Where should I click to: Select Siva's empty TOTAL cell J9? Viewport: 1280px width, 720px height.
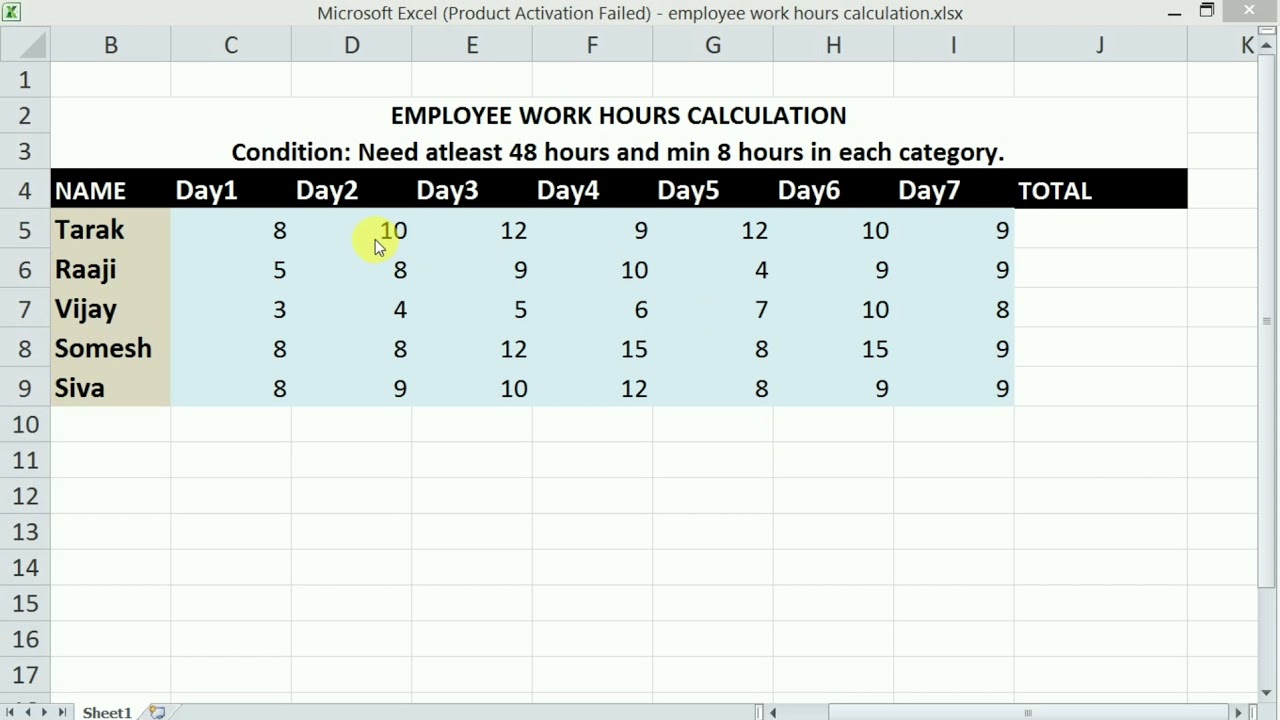point(1101,388)
